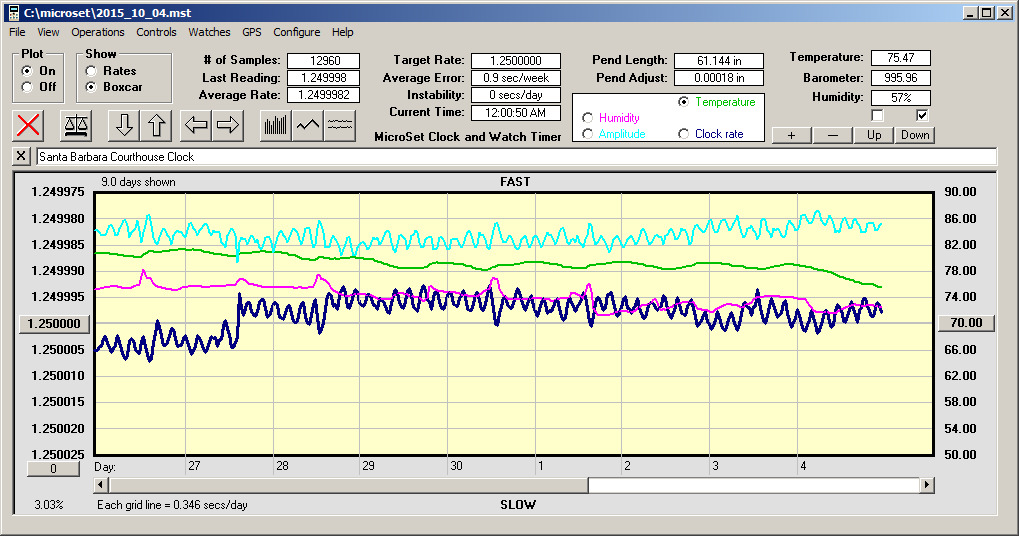1019x536 pixels.
Task: Click the horizontal scrollbar thumb
Action: pyautogui.click(x=348, y=485)
